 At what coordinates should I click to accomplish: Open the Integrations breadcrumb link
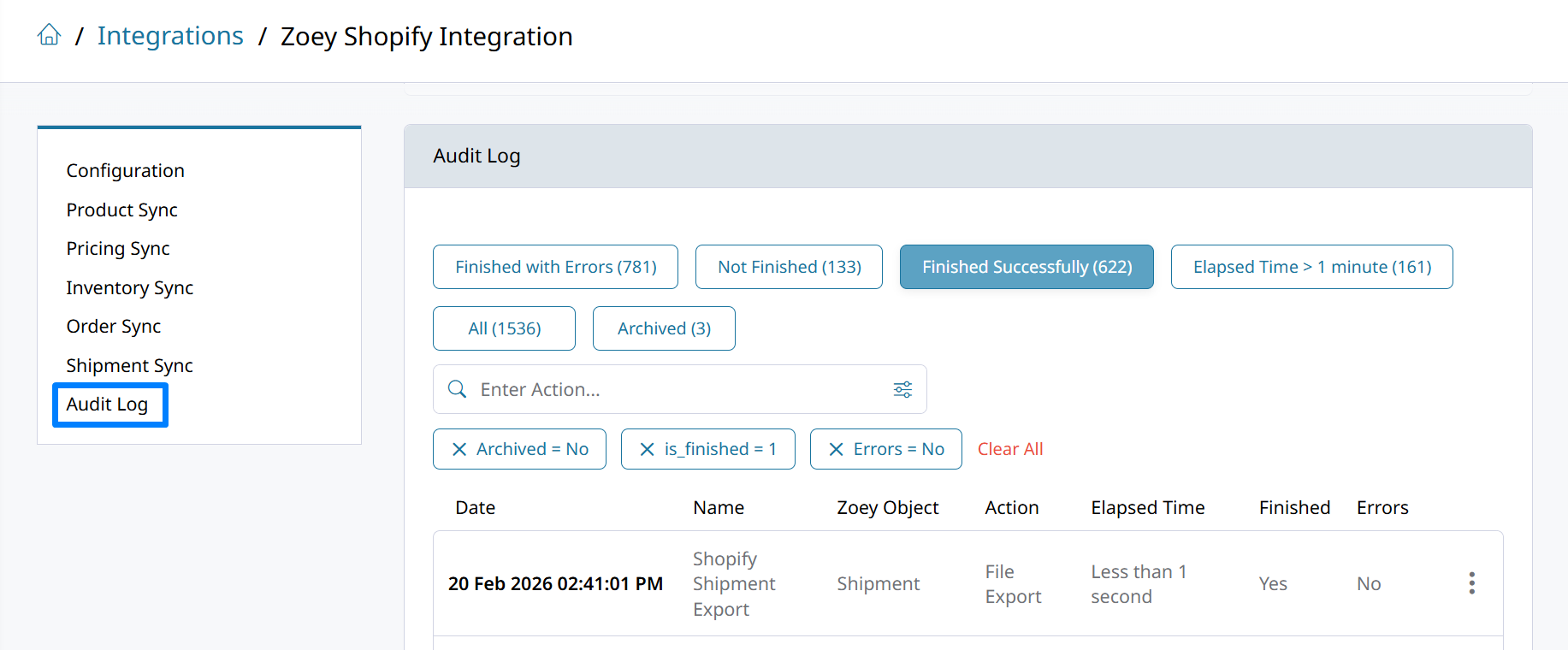pyautogui.click(x=170, y=36)
